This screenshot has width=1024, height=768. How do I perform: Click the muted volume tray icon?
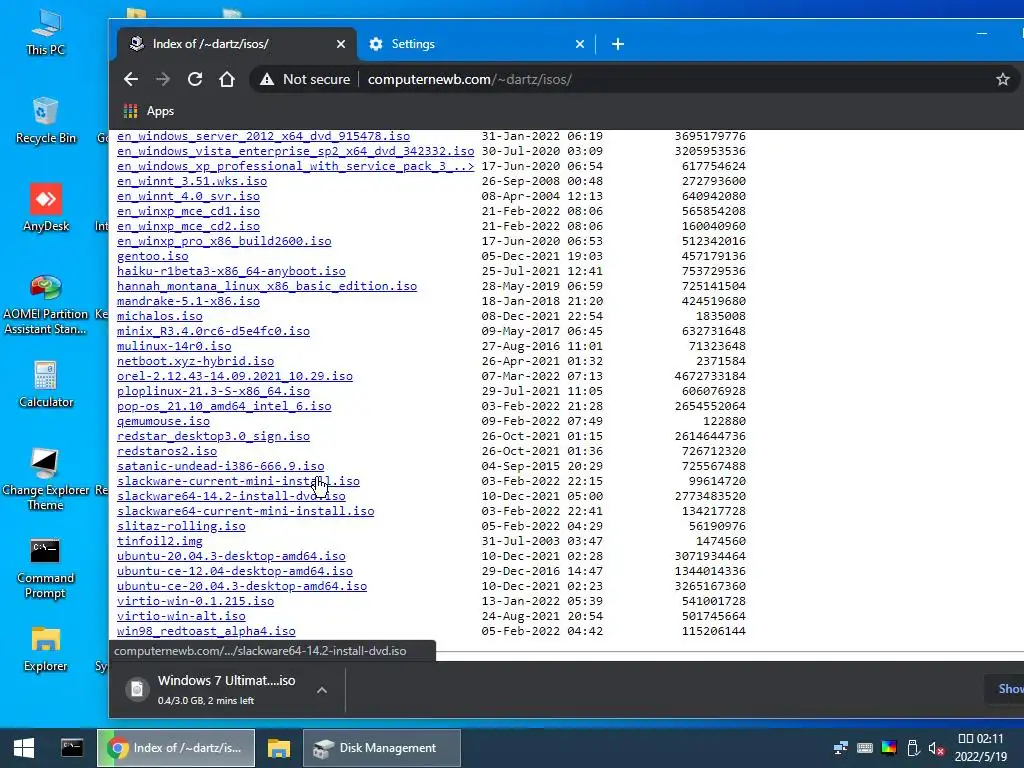(936, 748)
